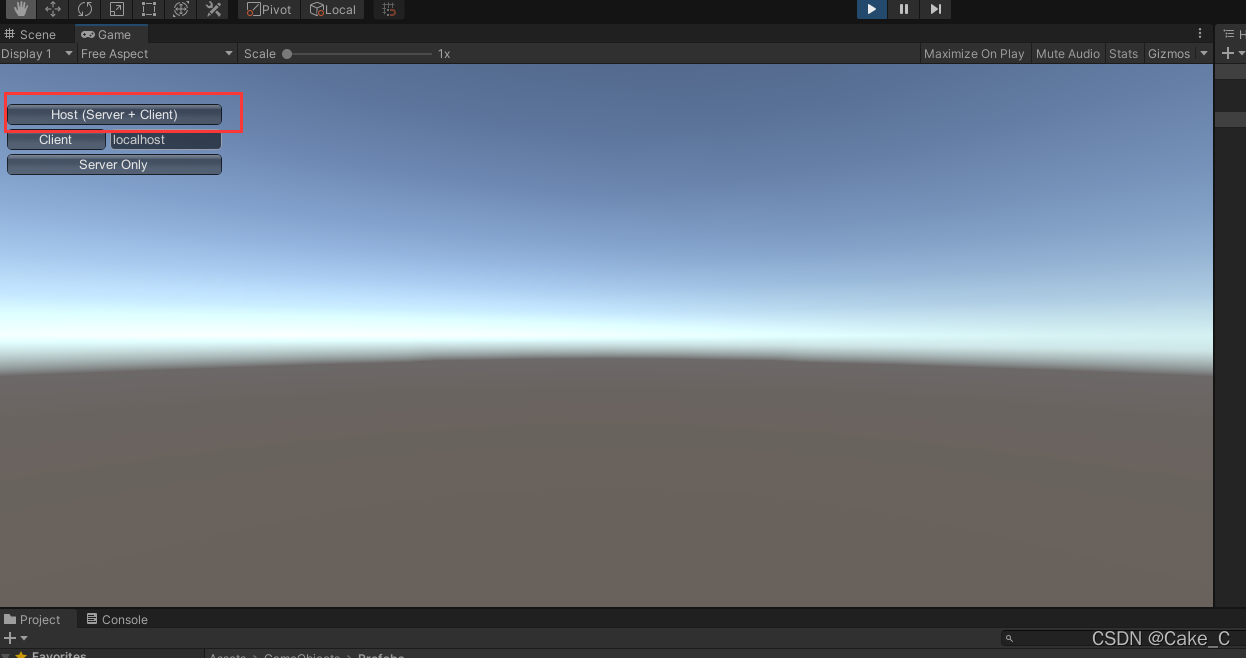
Task: Toggle Mute Audio
Action: [x=1067, y=54]
